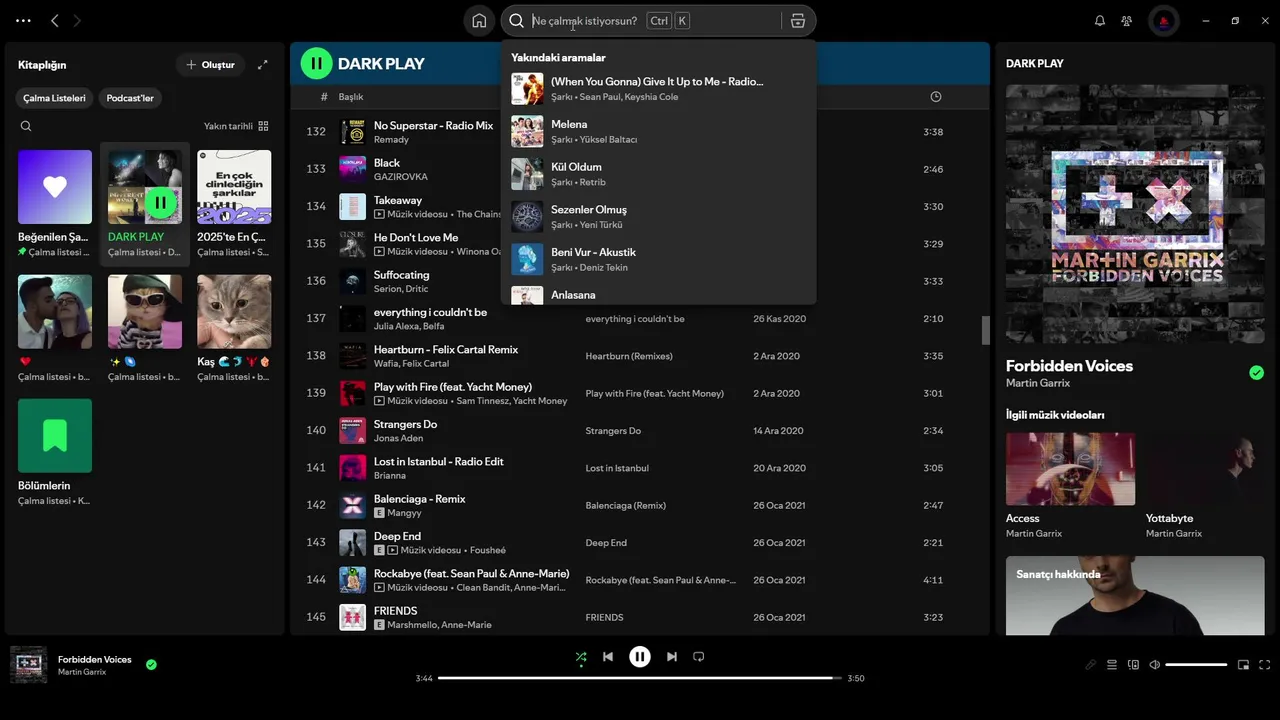This screenshot has width=1280, height=720.
Task: Go forward using the right arrow
Action: click(77, 20)
